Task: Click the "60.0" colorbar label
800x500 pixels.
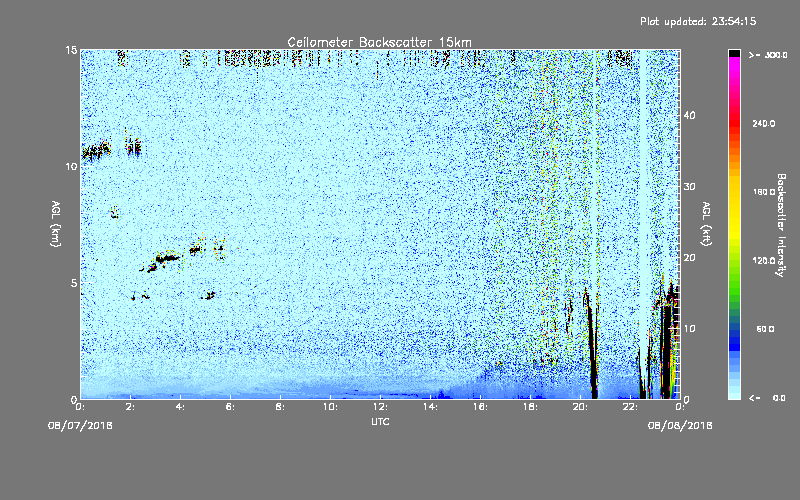Action: tap(766, 329)
